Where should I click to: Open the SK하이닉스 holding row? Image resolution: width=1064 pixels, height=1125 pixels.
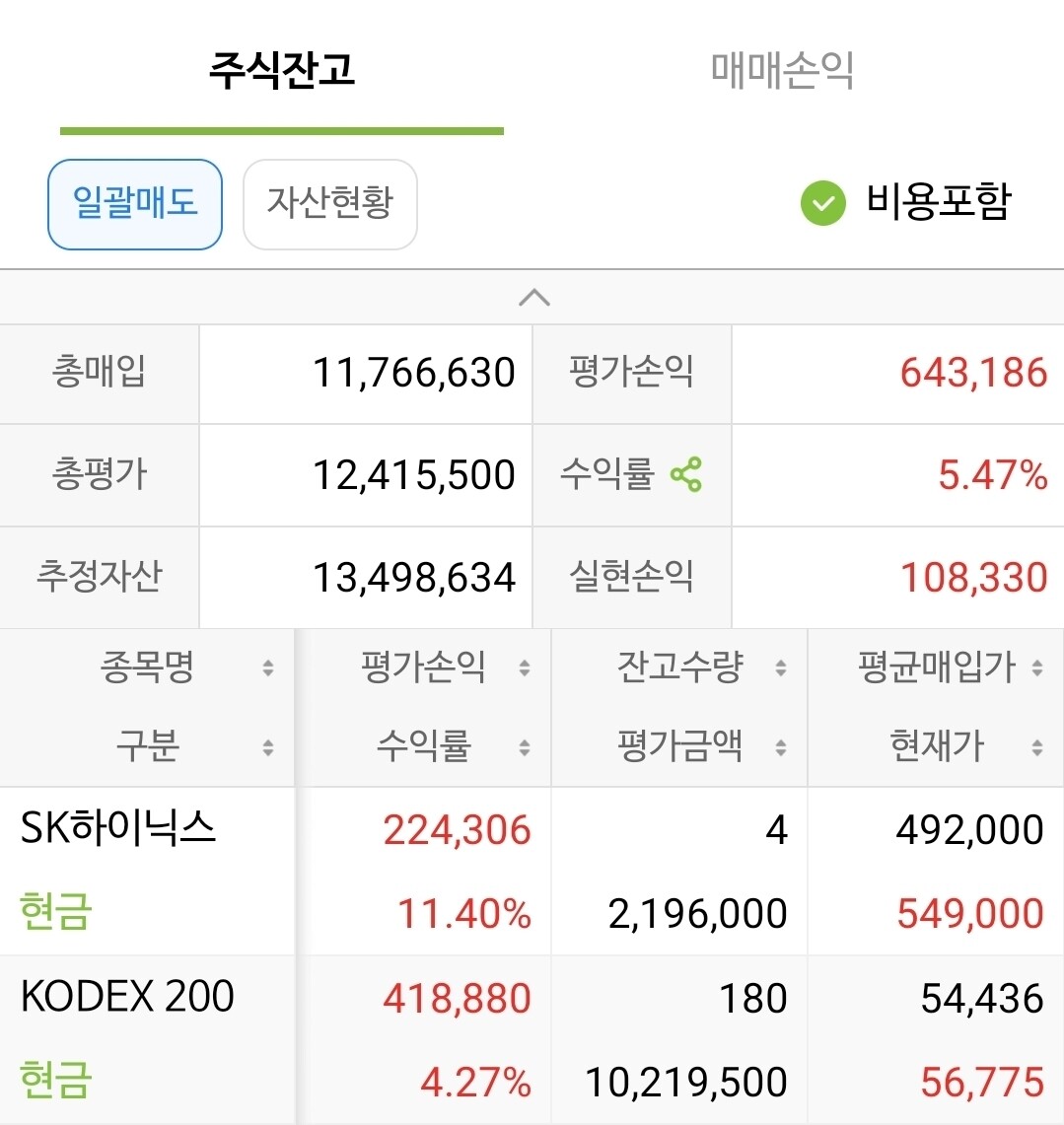pos(532,871)
